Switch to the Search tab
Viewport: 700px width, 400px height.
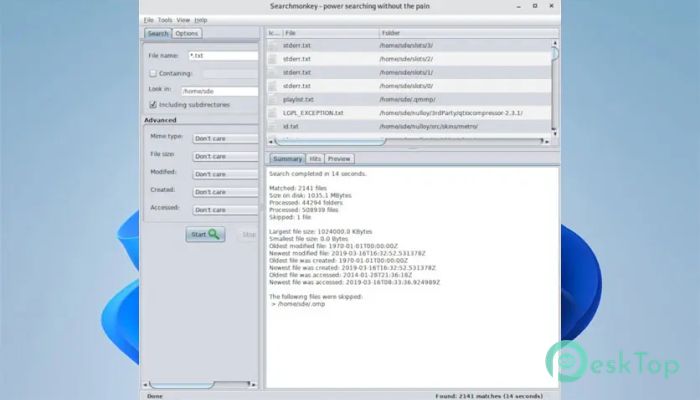tap(158, 33)
